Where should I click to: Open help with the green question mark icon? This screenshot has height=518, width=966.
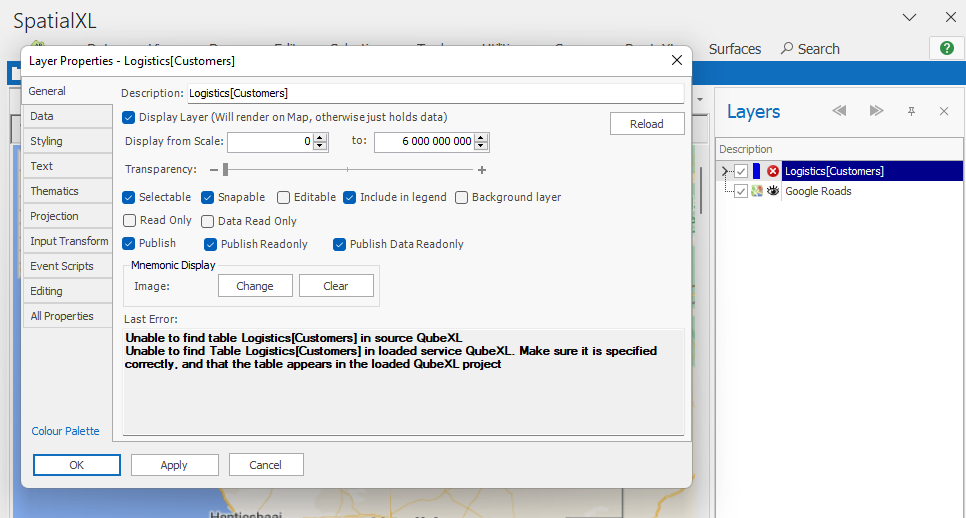tap(946, 48)
